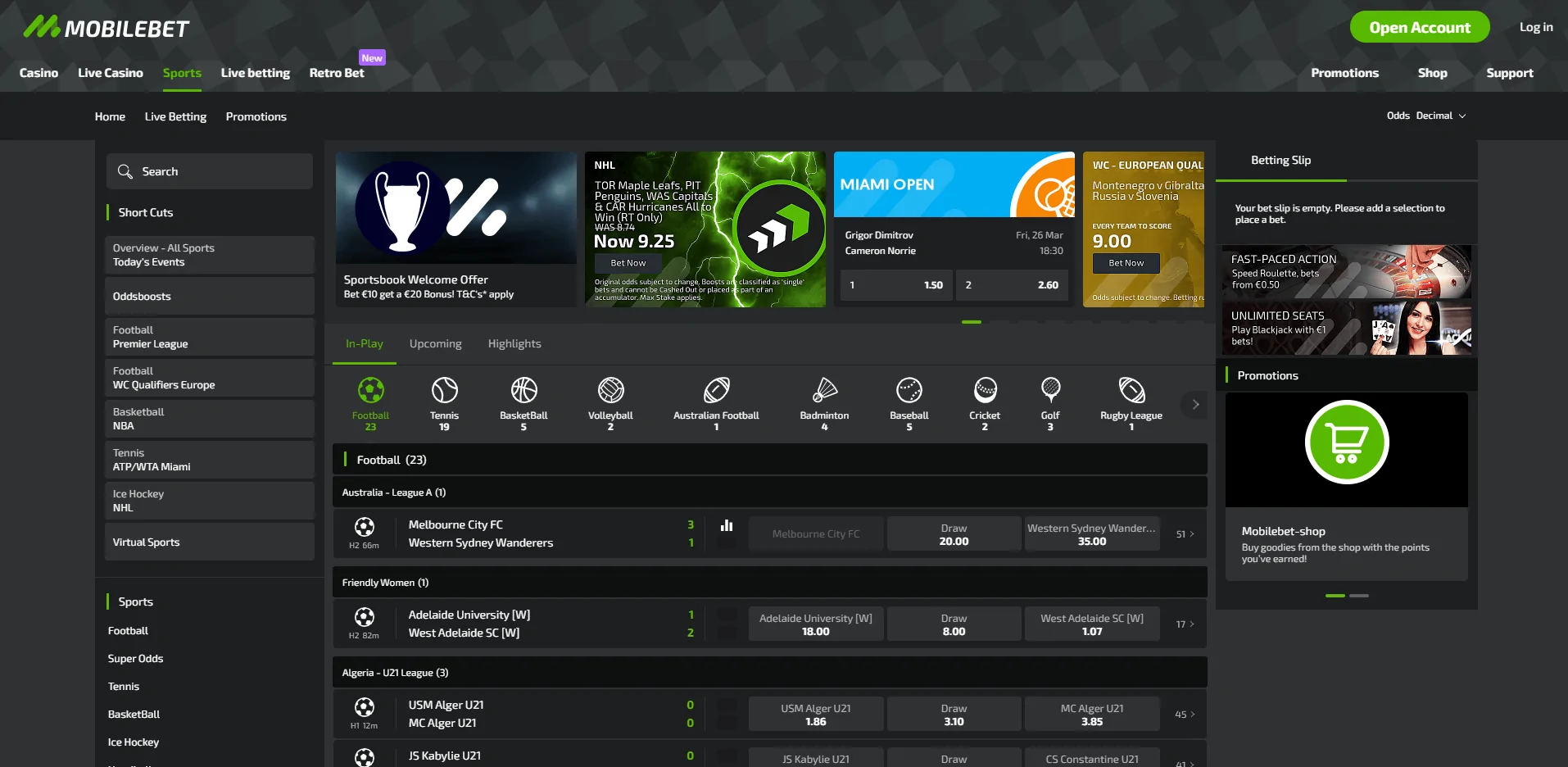1568x767 pixels.
Task: Open Shop in the top navigation
Action: pyautogui.click(x=1433, y=73)
